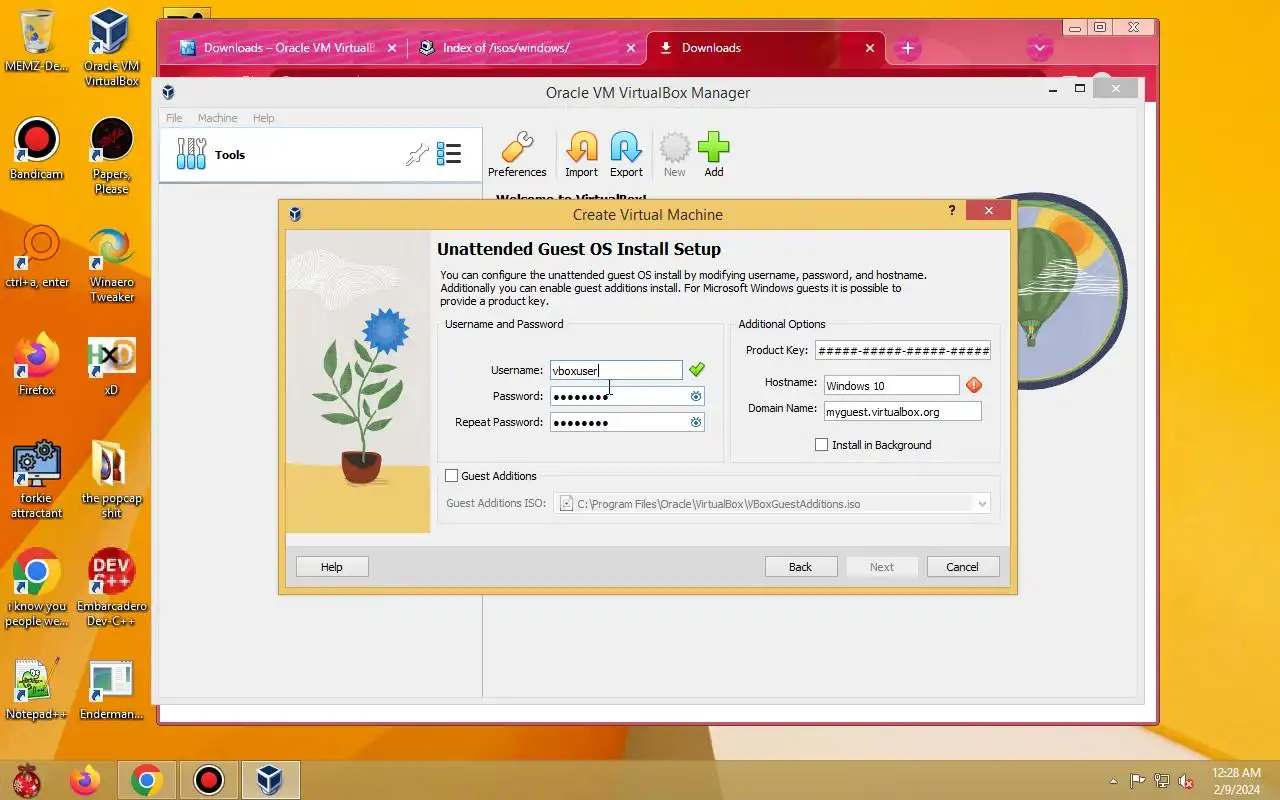
Task: Select the Tools entry in sidebar
Action: [x=320, y=155]
